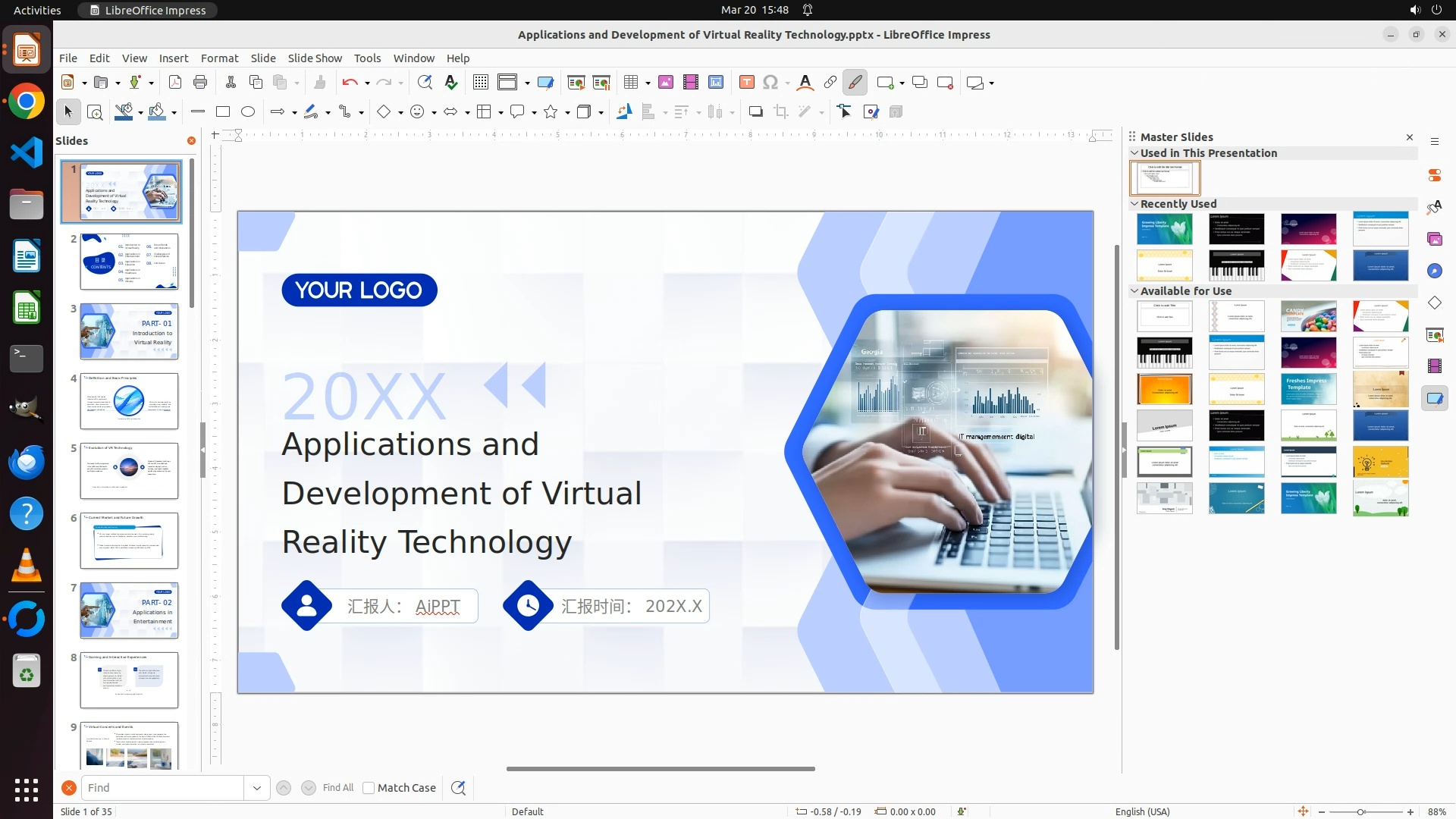The image size is (1456, 819).
Task: Open the Insert Special Character icon
Action: tap(770, 83)
